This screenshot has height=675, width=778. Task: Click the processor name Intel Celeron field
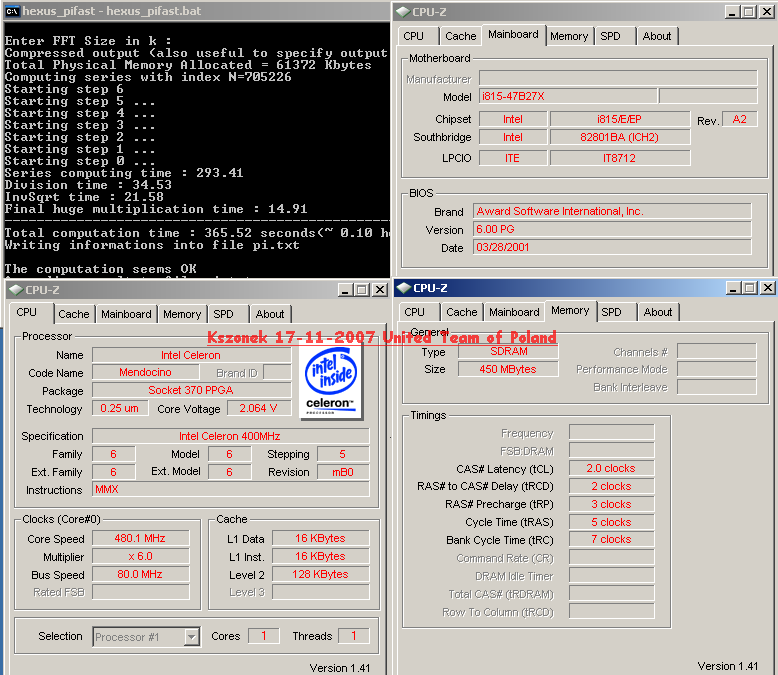point(191,355)
